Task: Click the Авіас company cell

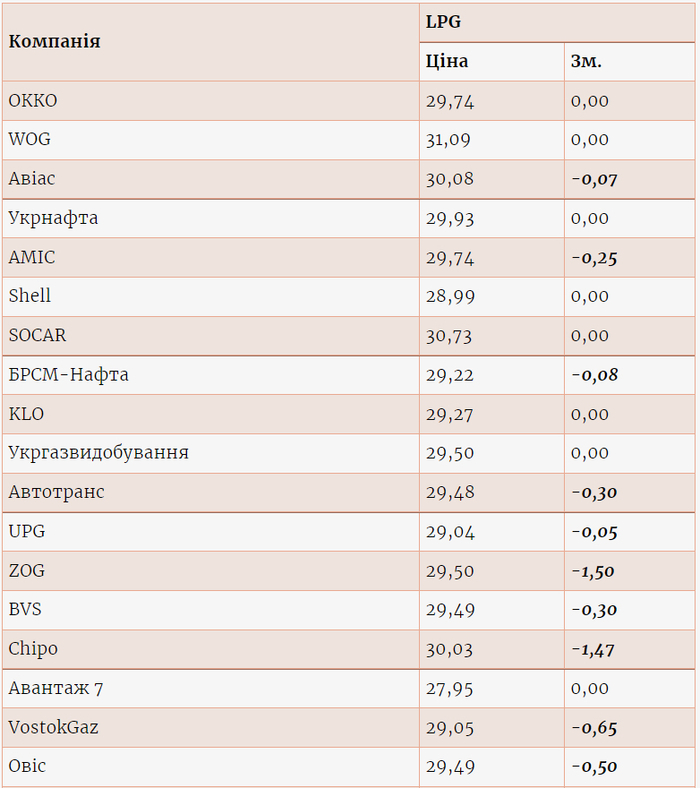Action: point(32,178)
